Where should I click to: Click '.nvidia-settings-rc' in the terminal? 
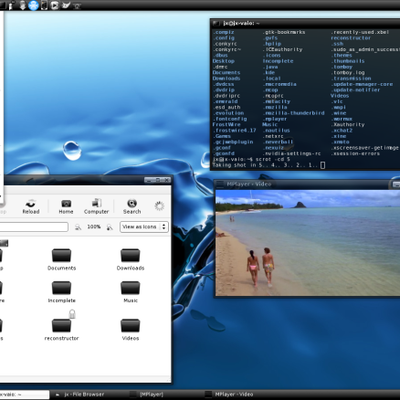pos(292,153)
